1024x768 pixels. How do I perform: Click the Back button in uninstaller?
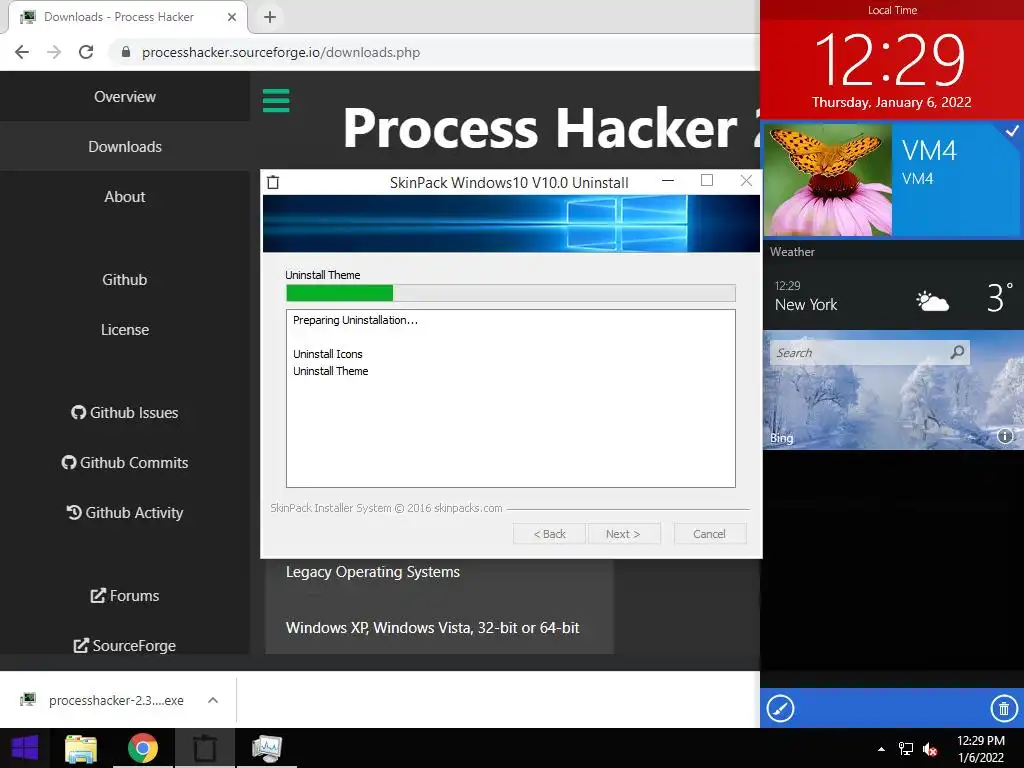(549, 534)
